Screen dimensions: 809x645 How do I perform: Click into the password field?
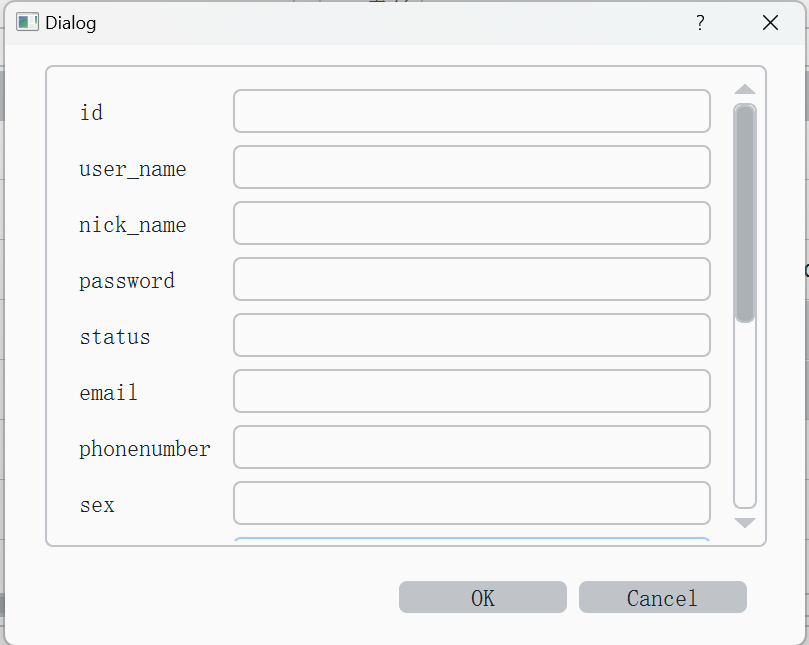click(472, 279)
